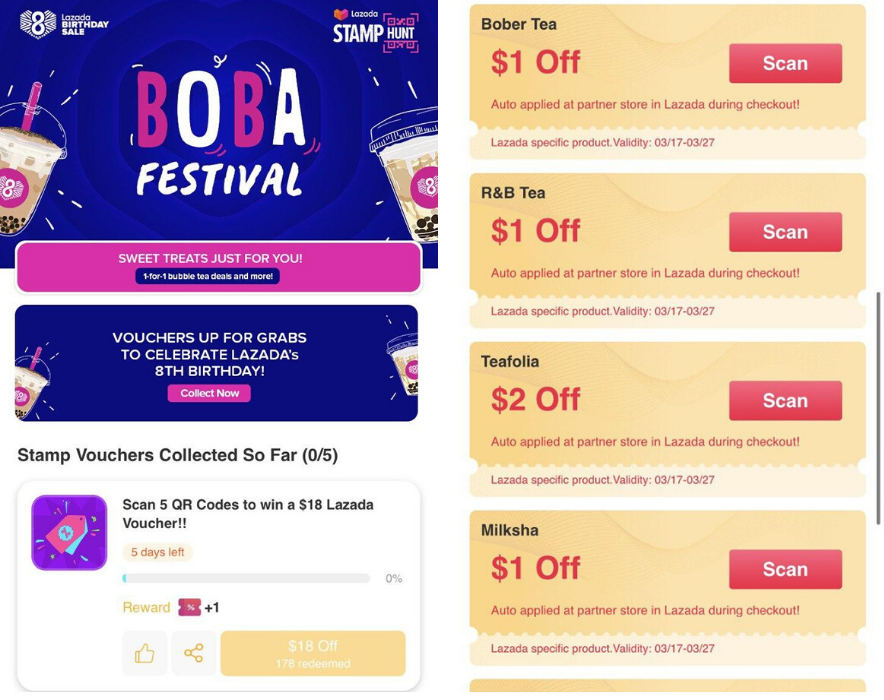
Task: Click the $18 Off redeem button
Action: (x=313, y=654)
